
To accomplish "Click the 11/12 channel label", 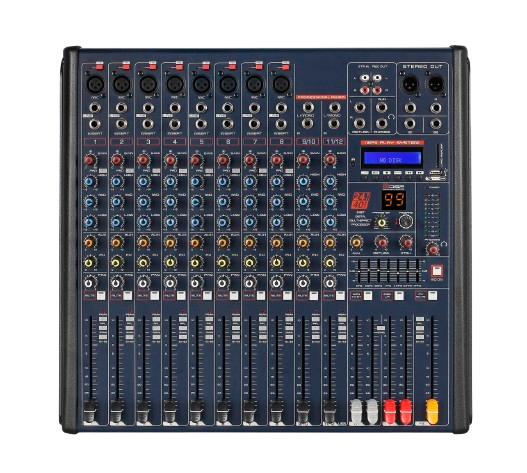I will (335, 142).
